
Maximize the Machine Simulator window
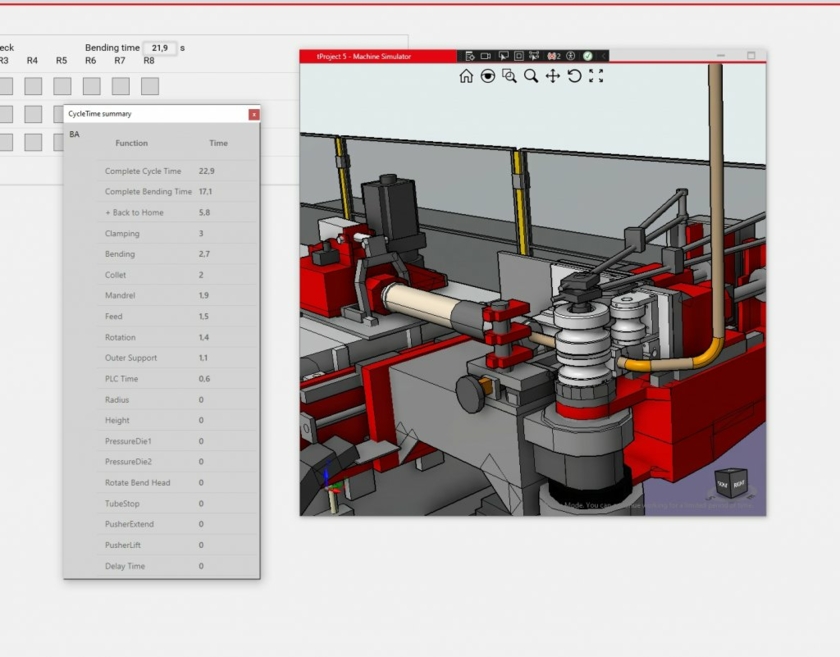[x=751, y=56]
